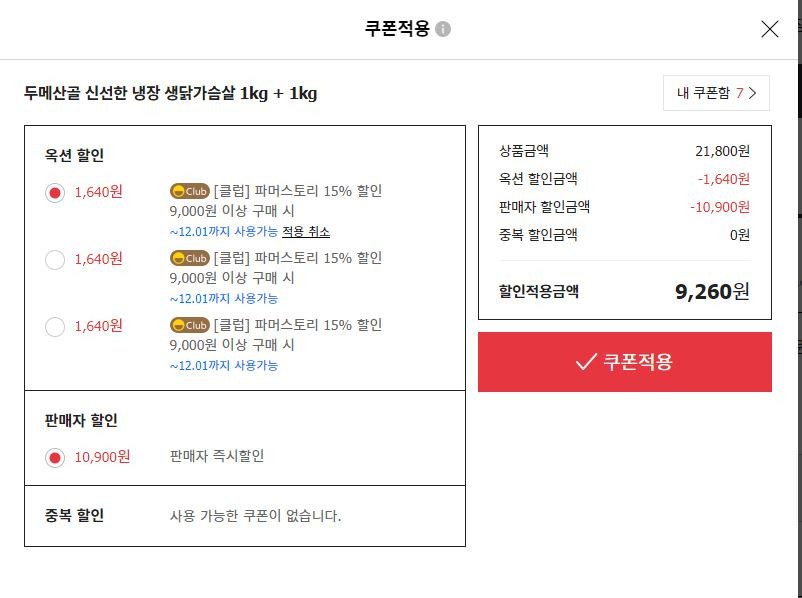Click the Club badge on the second coupon
Screen dimensions: 802x598
click(190, 258)
